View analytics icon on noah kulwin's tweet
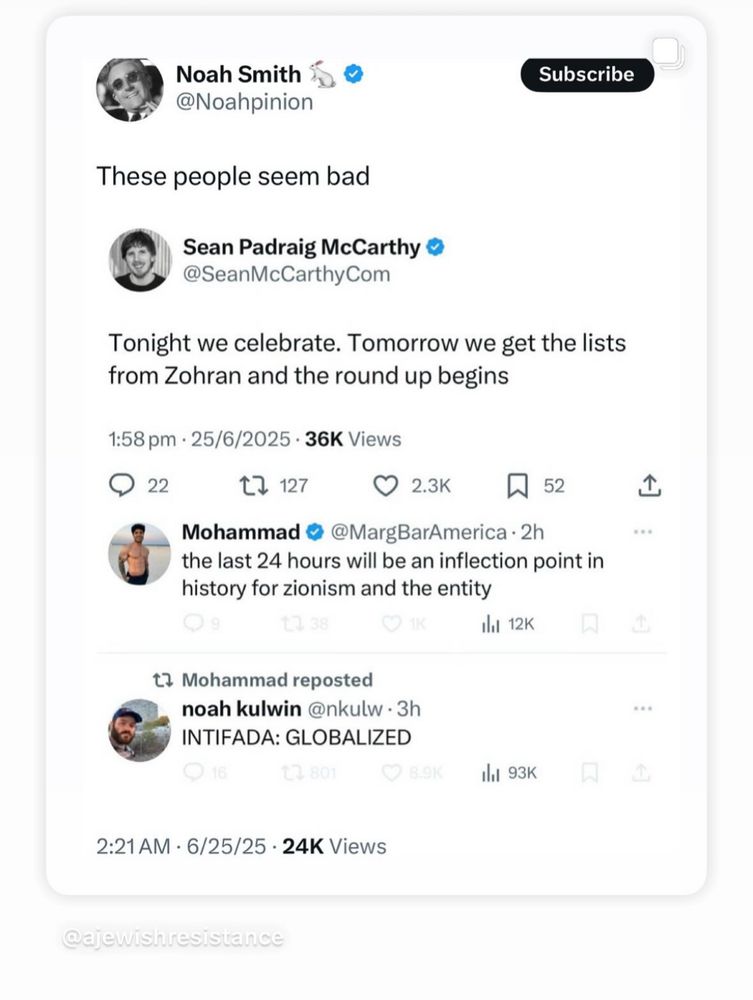The width and height of the screenshot is (753, 1000). [x=491, y=772]
